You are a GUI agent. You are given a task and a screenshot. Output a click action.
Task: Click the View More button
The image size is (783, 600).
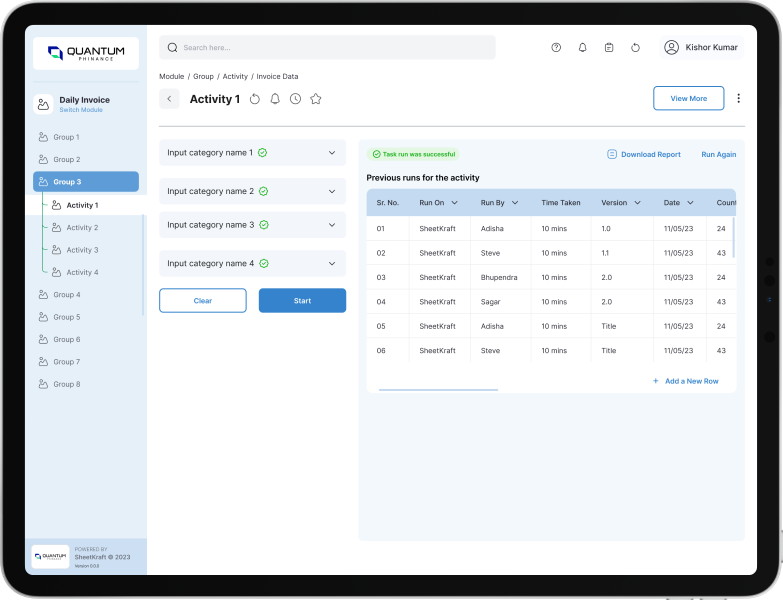point(688,98)
